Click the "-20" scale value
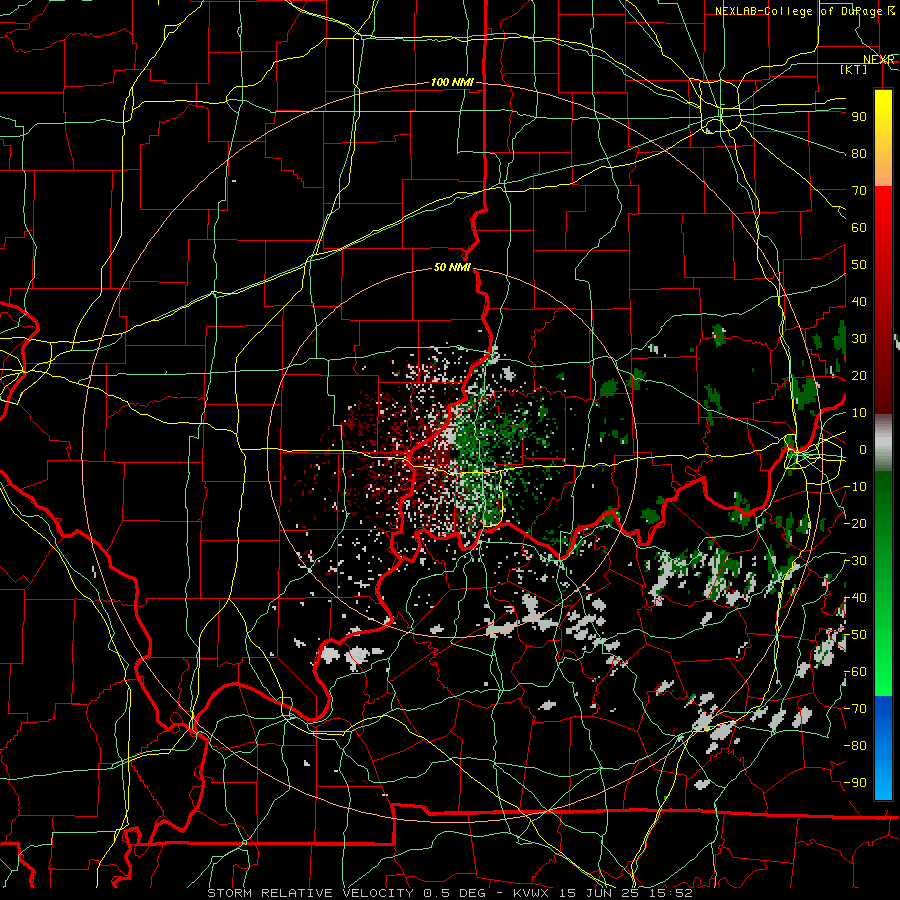900x900 pixels. pos(855,523)
